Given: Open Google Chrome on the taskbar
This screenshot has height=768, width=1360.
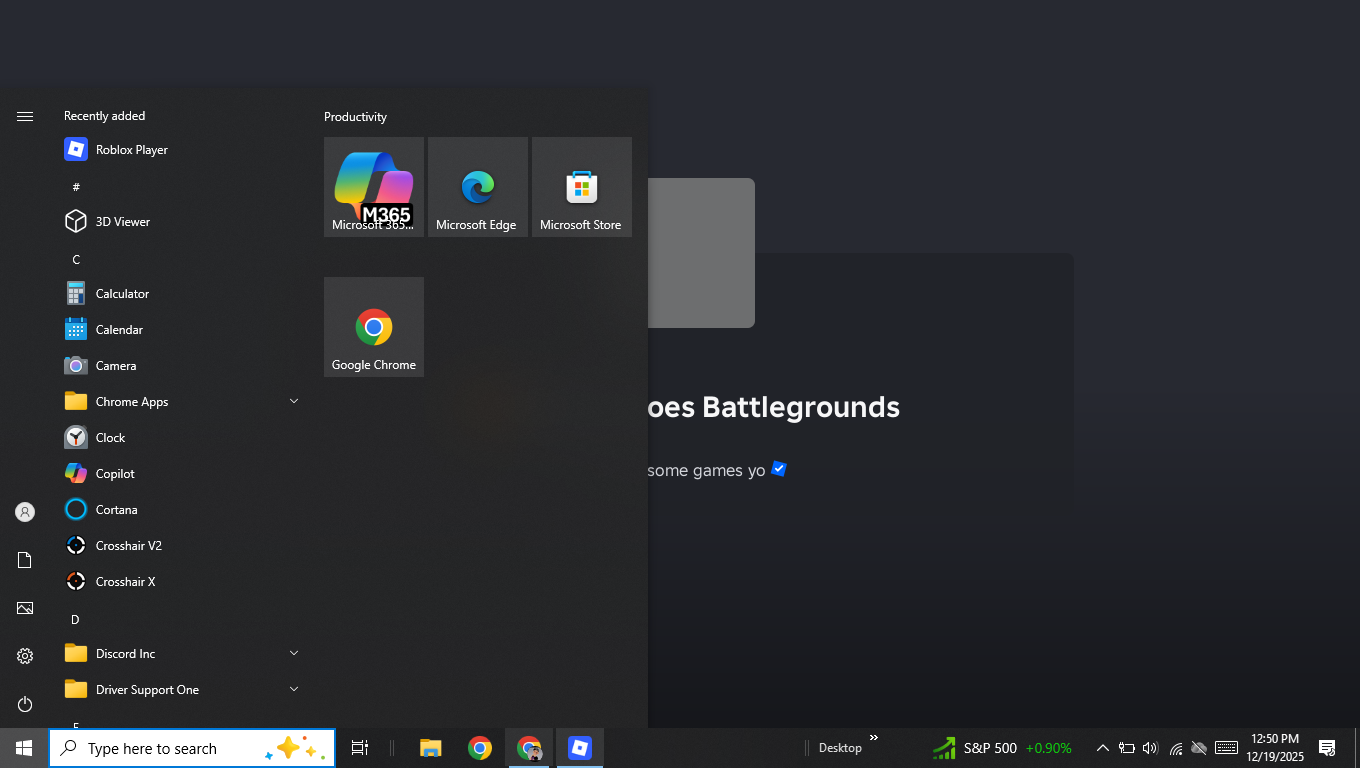Looking at the screenshot, I should (x=480, y=748).
